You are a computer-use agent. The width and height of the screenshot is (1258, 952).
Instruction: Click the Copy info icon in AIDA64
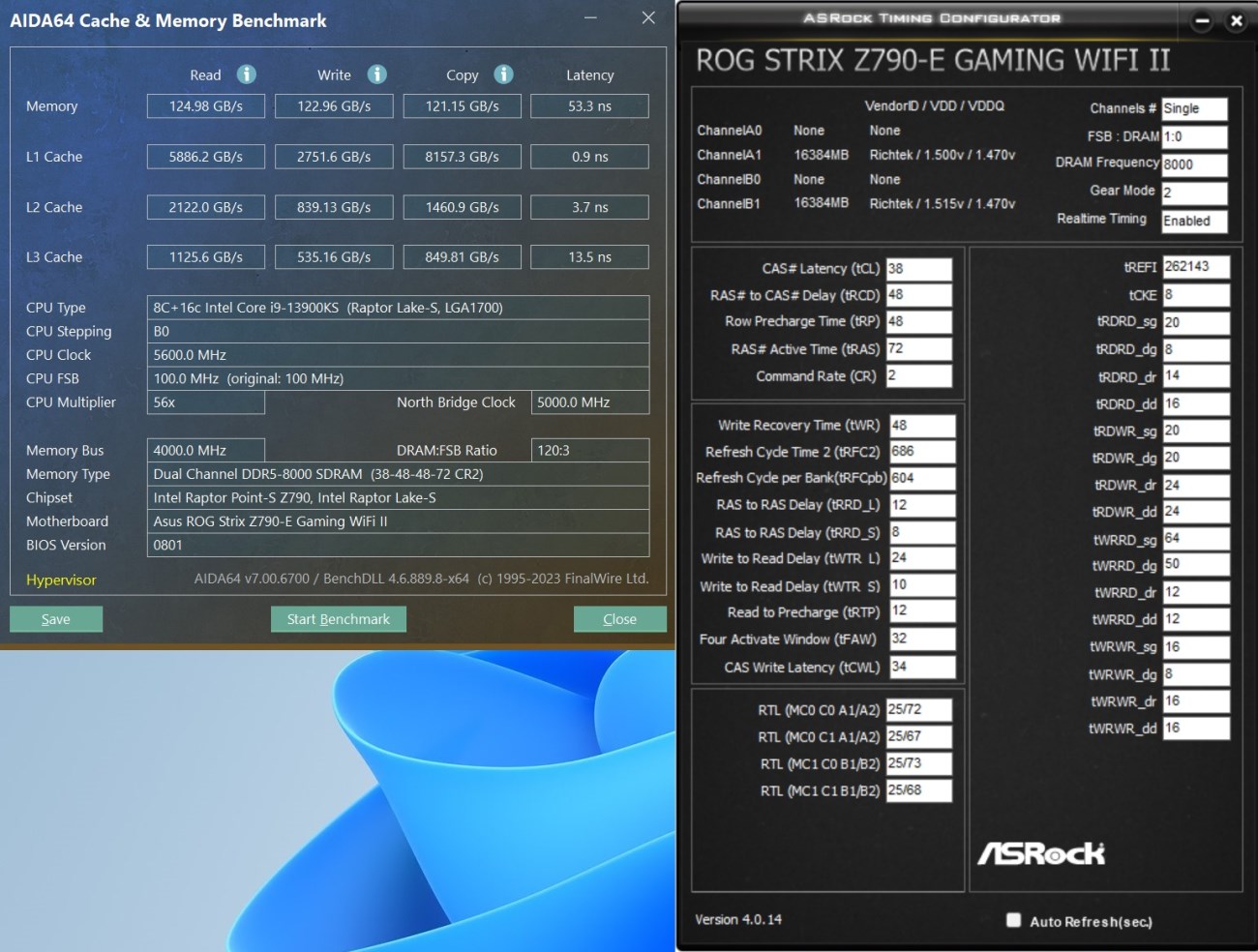(503, 74)
